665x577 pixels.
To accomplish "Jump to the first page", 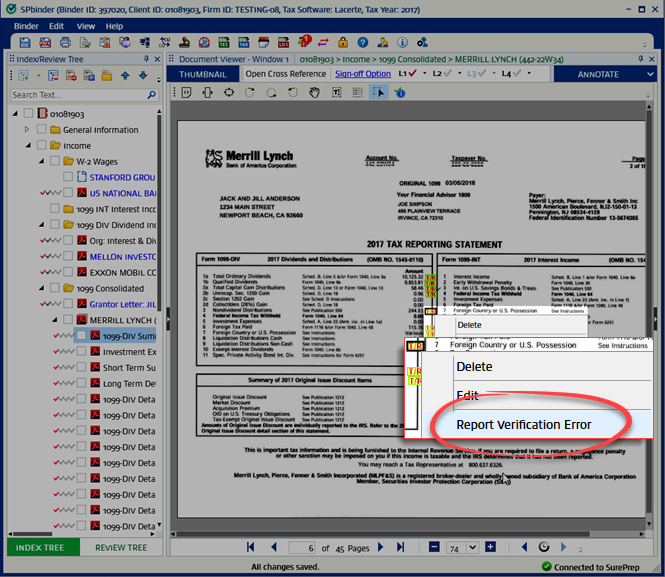I will tap(251, 547).
